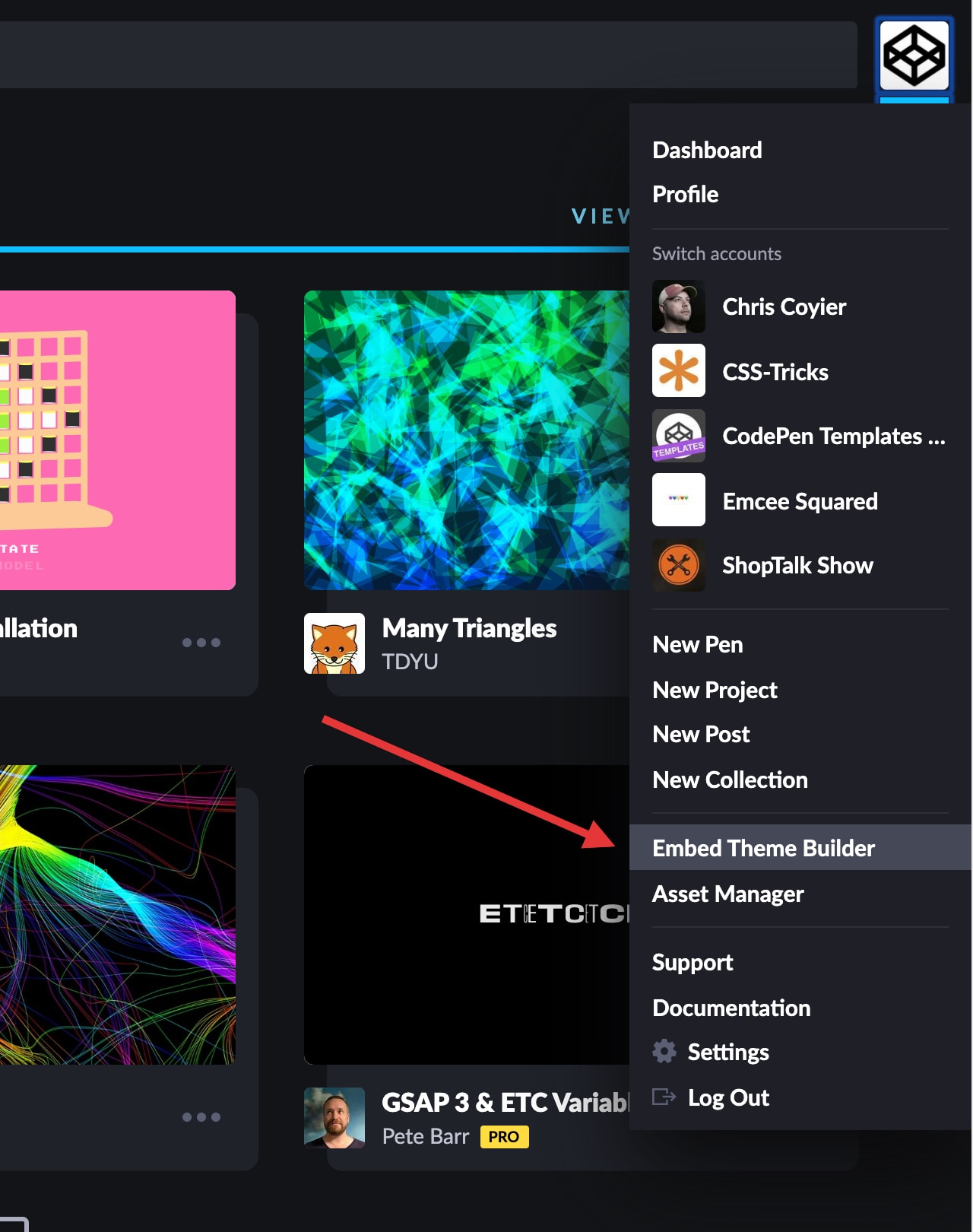Create a New Project
973x1232 pixels.
(715, 690)
